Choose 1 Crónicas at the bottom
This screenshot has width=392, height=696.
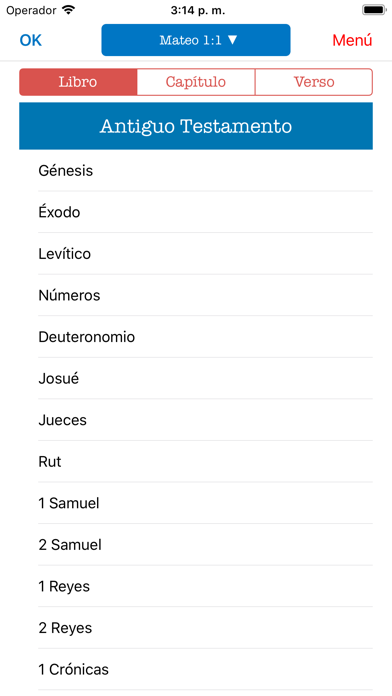coord(196,669)
